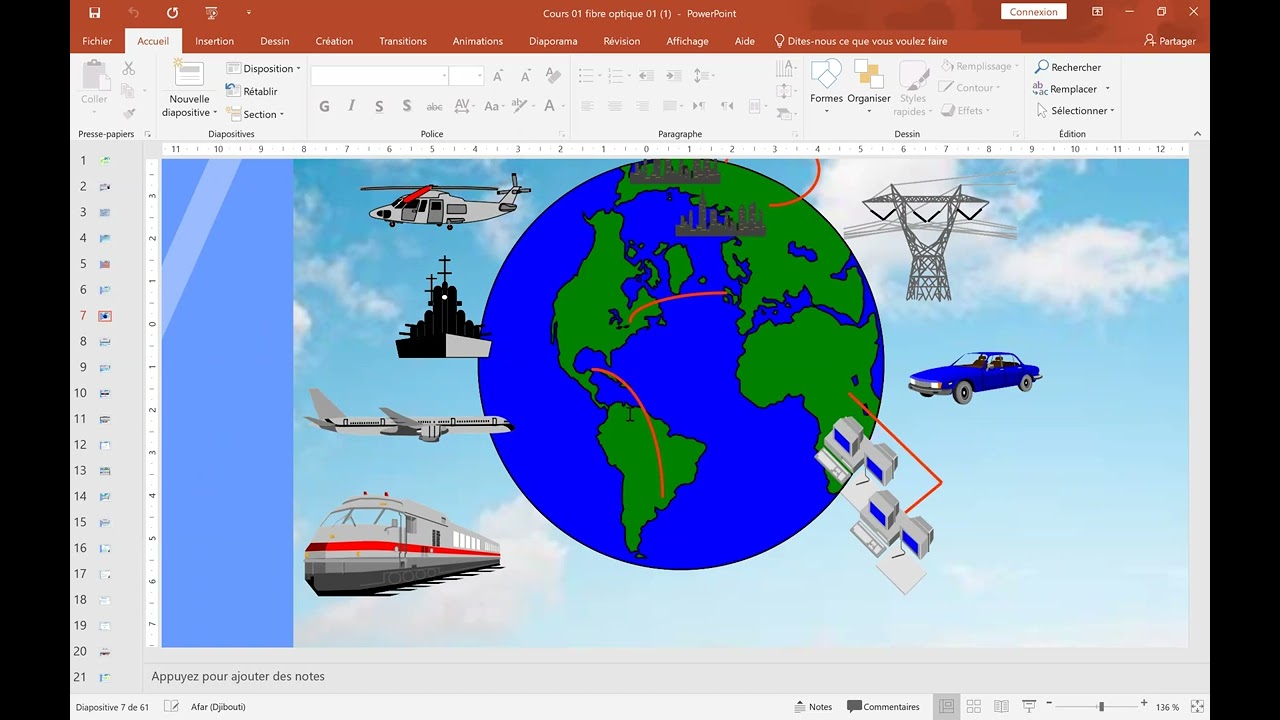The width and height of the screenshot is (1280, 720).
Task: Open the font size combo box
Action: (x=467, y=76)
